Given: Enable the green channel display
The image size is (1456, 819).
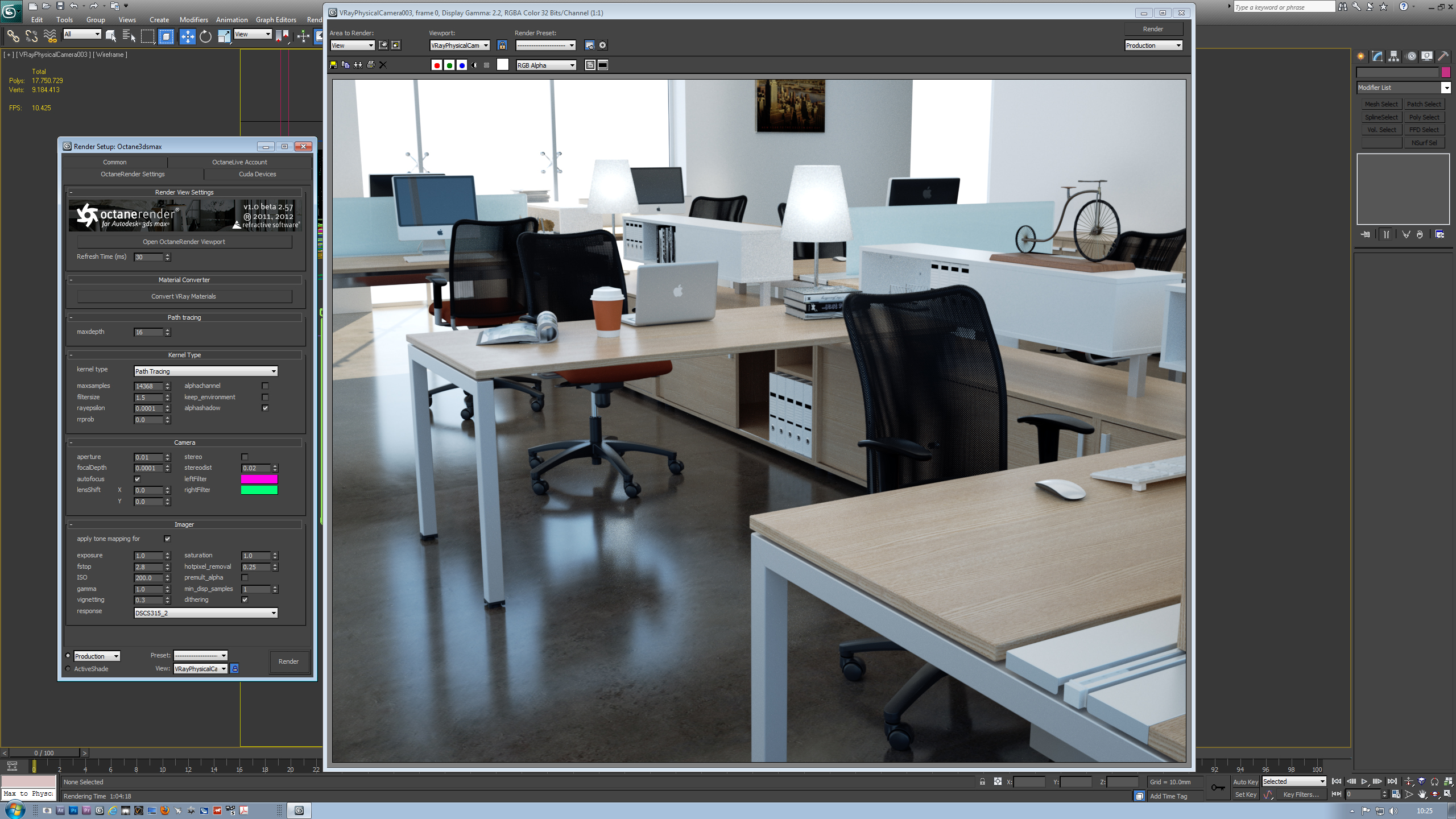Looking at the screenshot, I should [x=449, y=65].
